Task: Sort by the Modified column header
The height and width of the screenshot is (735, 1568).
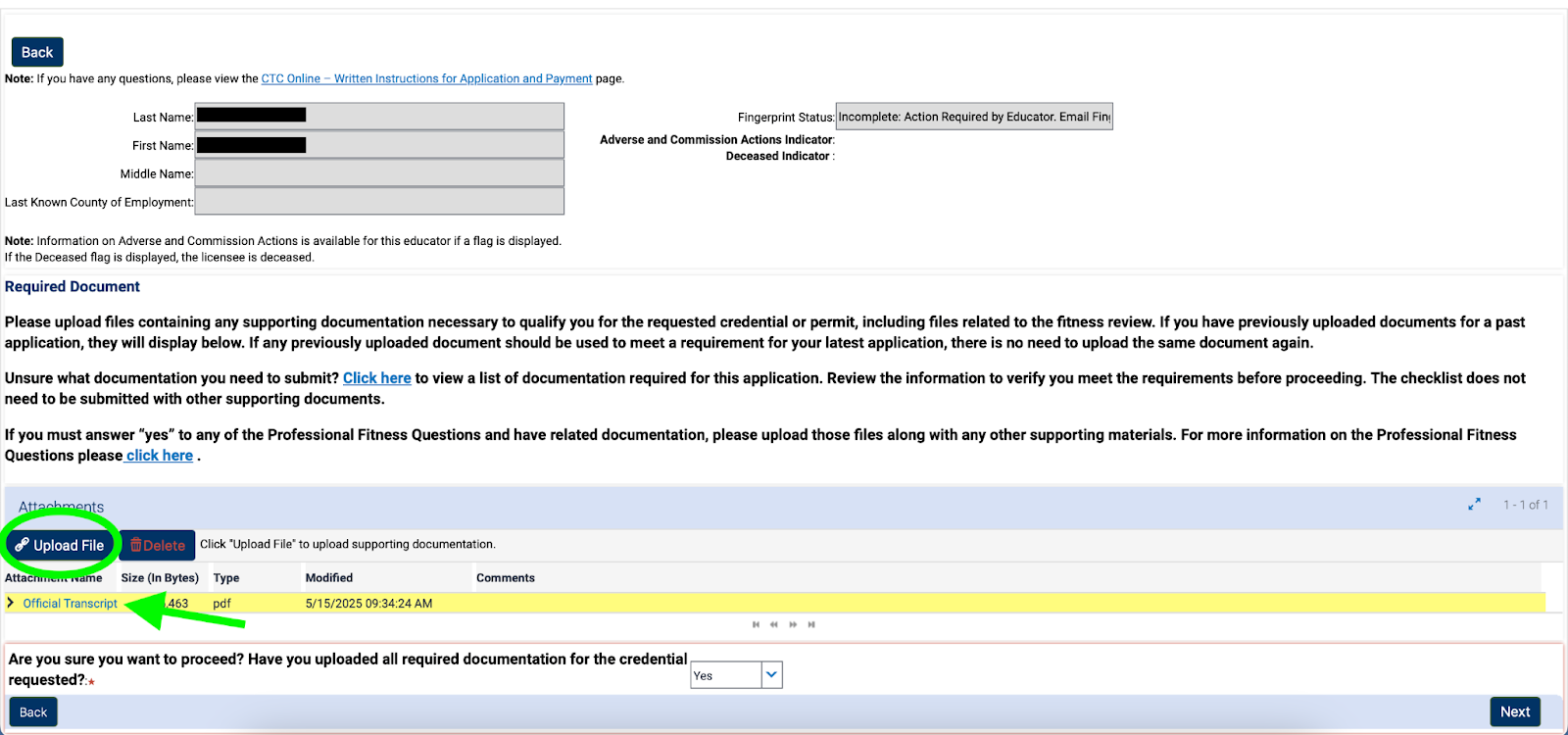Action: pyautogui.click(x=329, y=578)
